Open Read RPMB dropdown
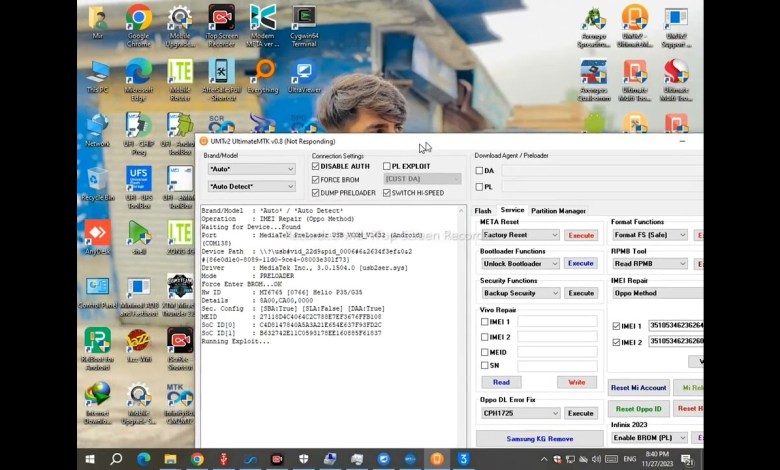 click(650, 264)
